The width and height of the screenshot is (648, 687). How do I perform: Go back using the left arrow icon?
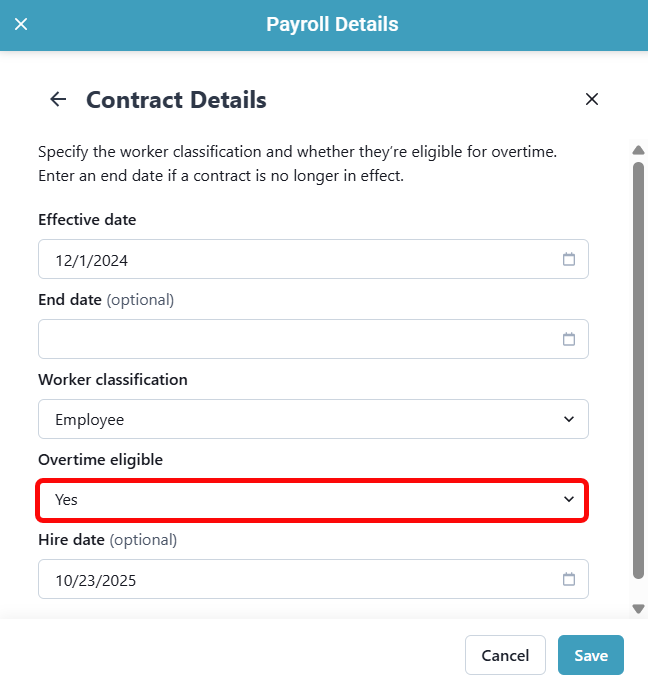point(58,99)
